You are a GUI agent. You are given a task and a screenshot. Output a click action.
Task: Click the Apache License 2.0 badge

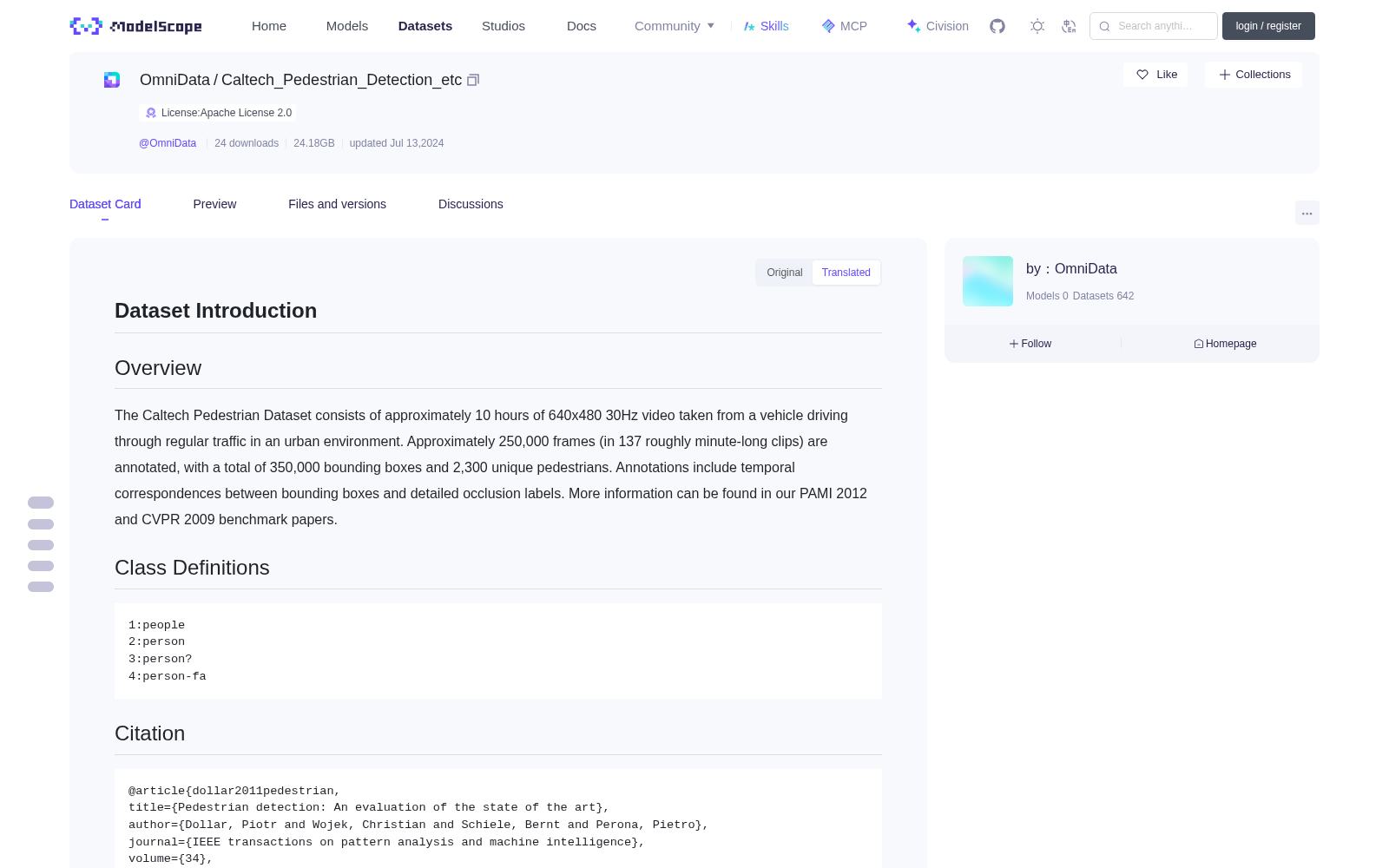(218, 113)
